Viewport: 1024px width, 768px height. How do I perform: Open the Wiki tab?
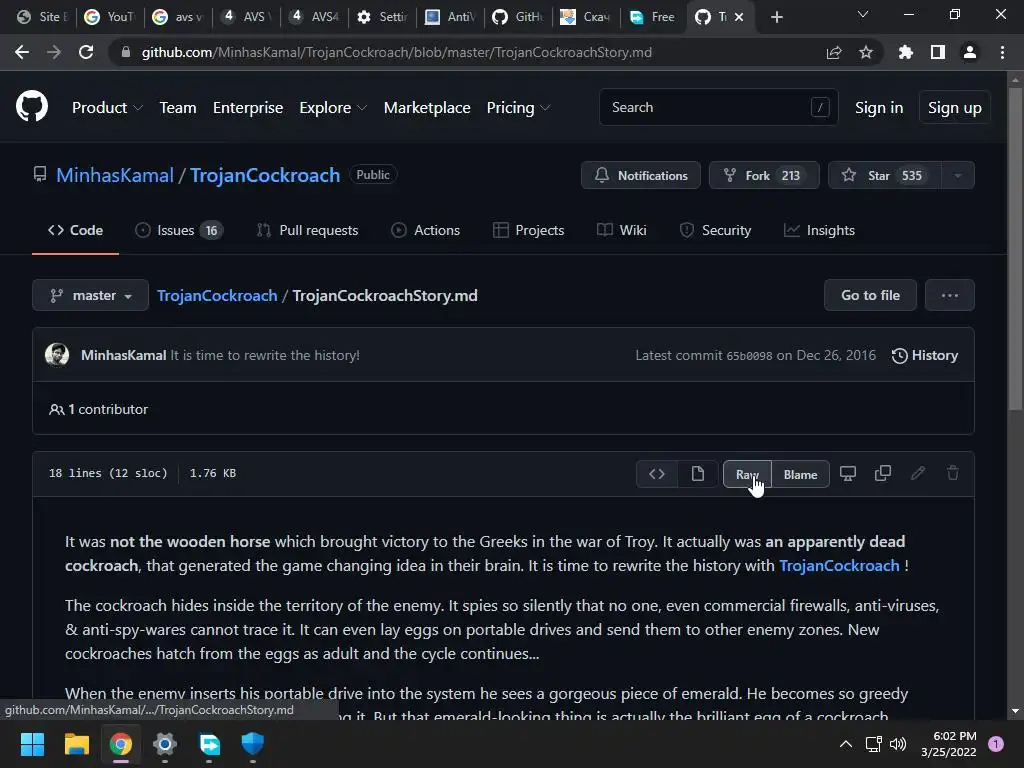pos(622,231)
